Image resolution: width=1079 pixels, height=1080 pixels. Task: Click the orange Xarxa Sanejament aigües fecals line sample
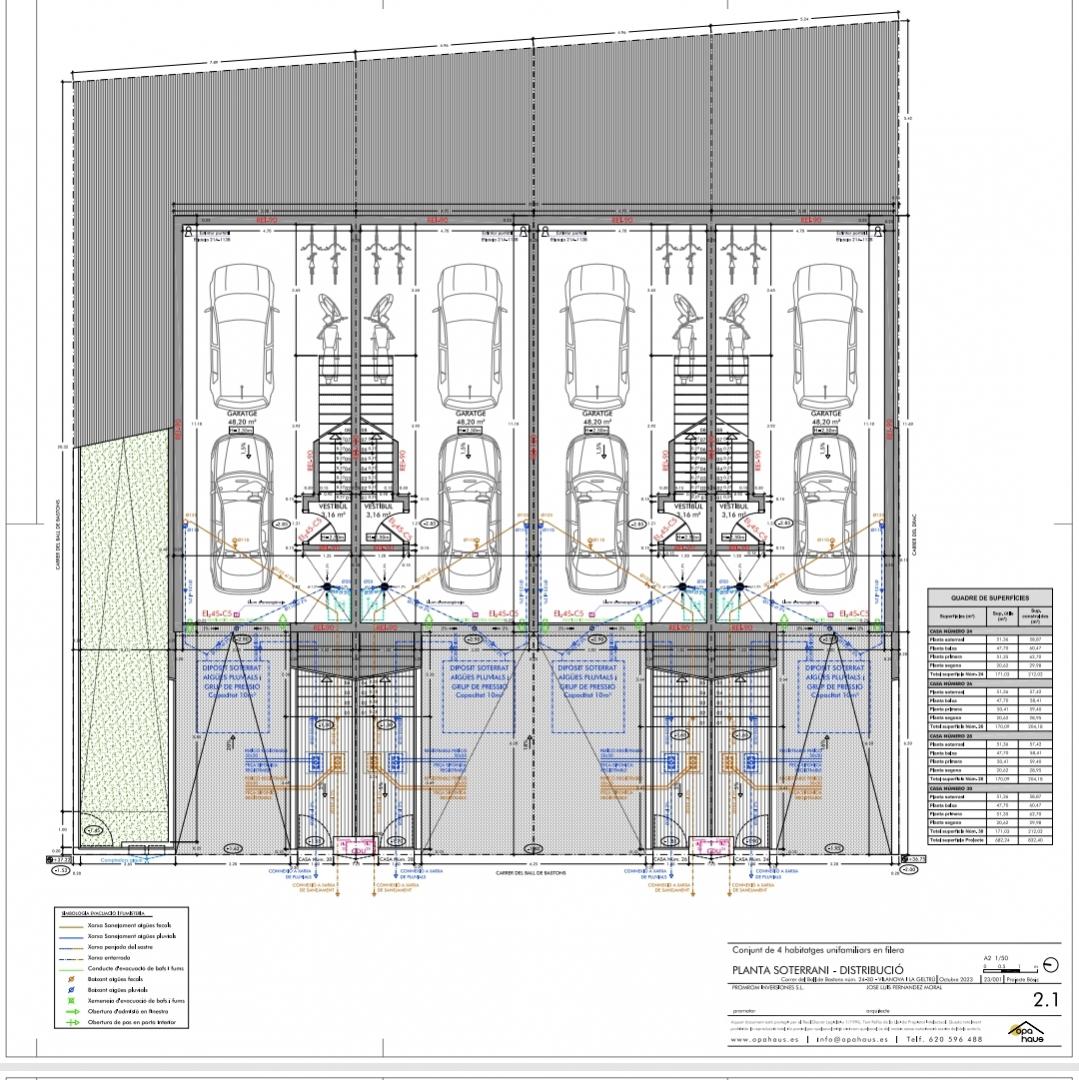tap(73, 929)
